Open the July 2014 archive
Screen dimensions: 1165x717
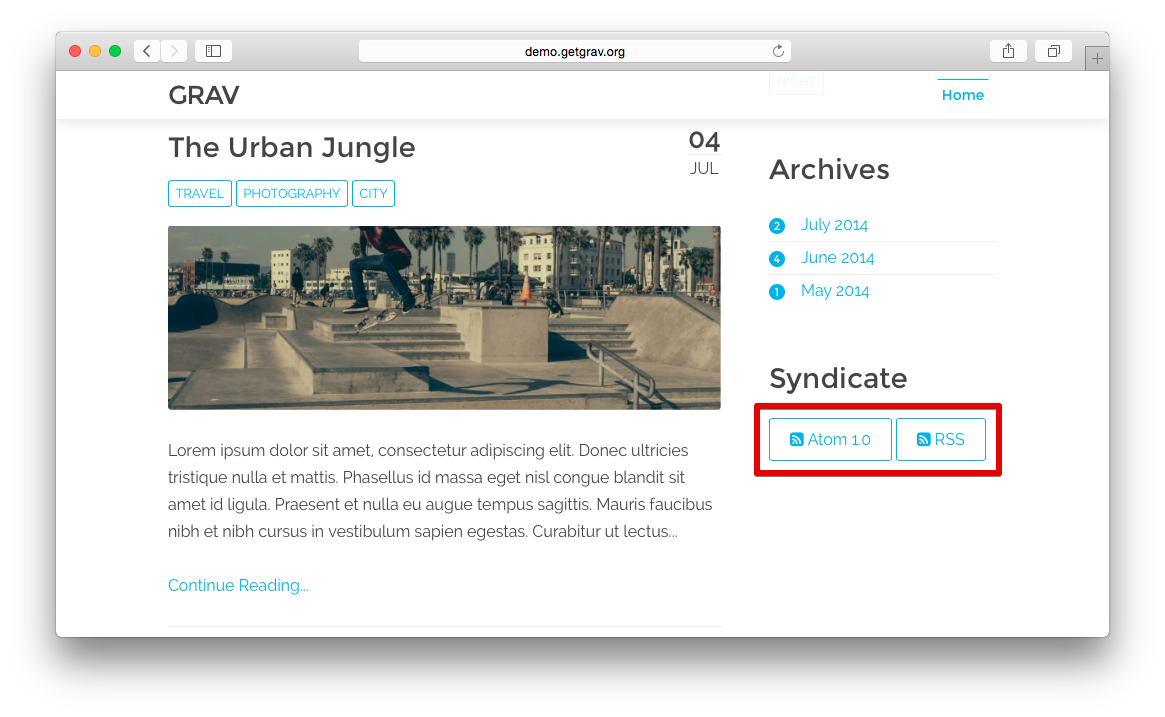(x=834, y=225)
